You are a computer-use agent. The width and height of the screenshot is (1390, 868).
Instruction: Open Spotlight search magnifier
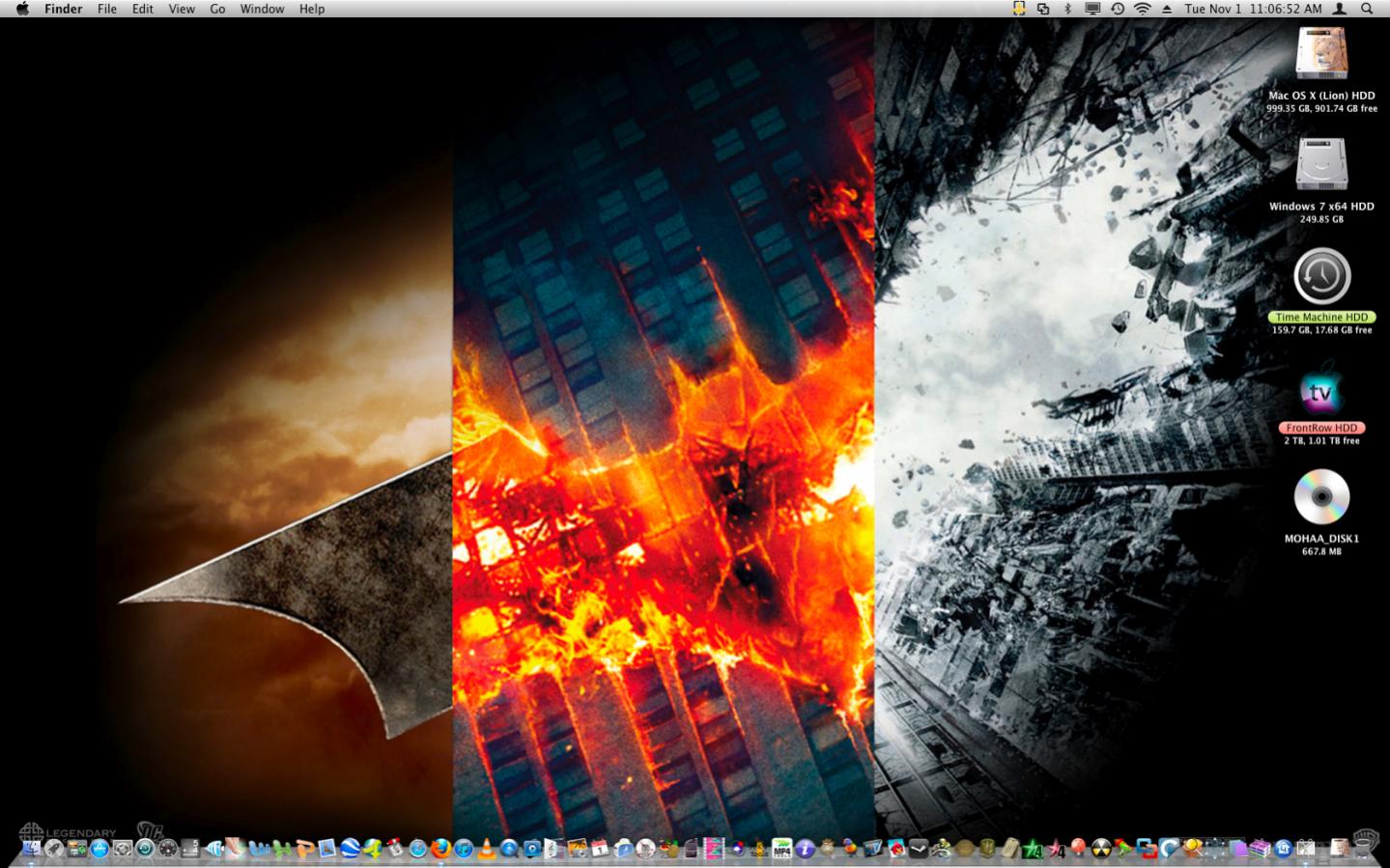[1367, 9]
